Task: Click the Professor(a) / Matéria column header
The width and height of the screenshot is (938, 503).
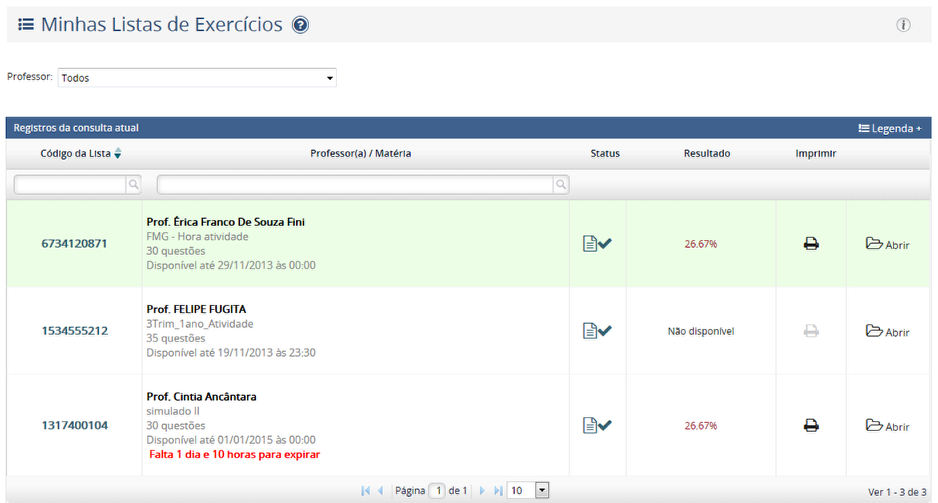Action: pyautogui.click(x=360, y=154)
